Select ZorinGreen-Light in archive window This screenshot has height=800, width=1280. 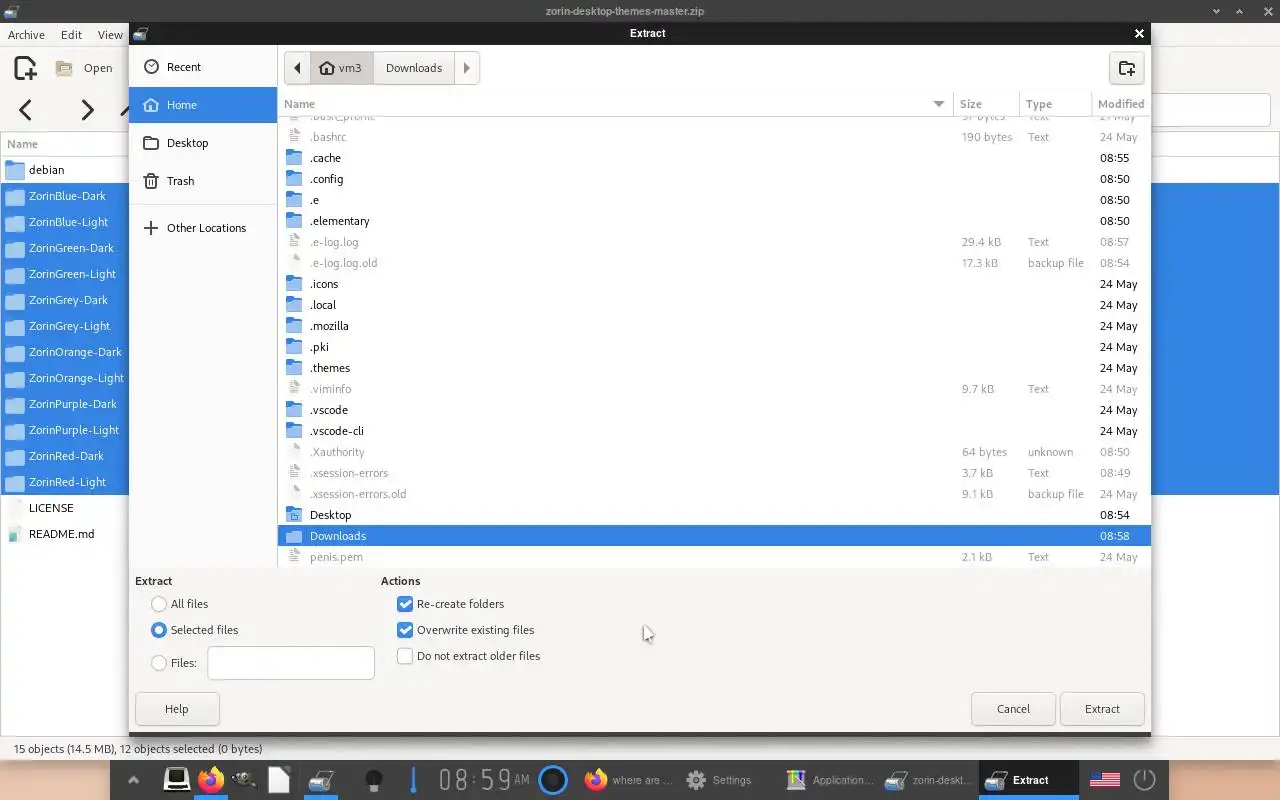[x=65, y=274]
